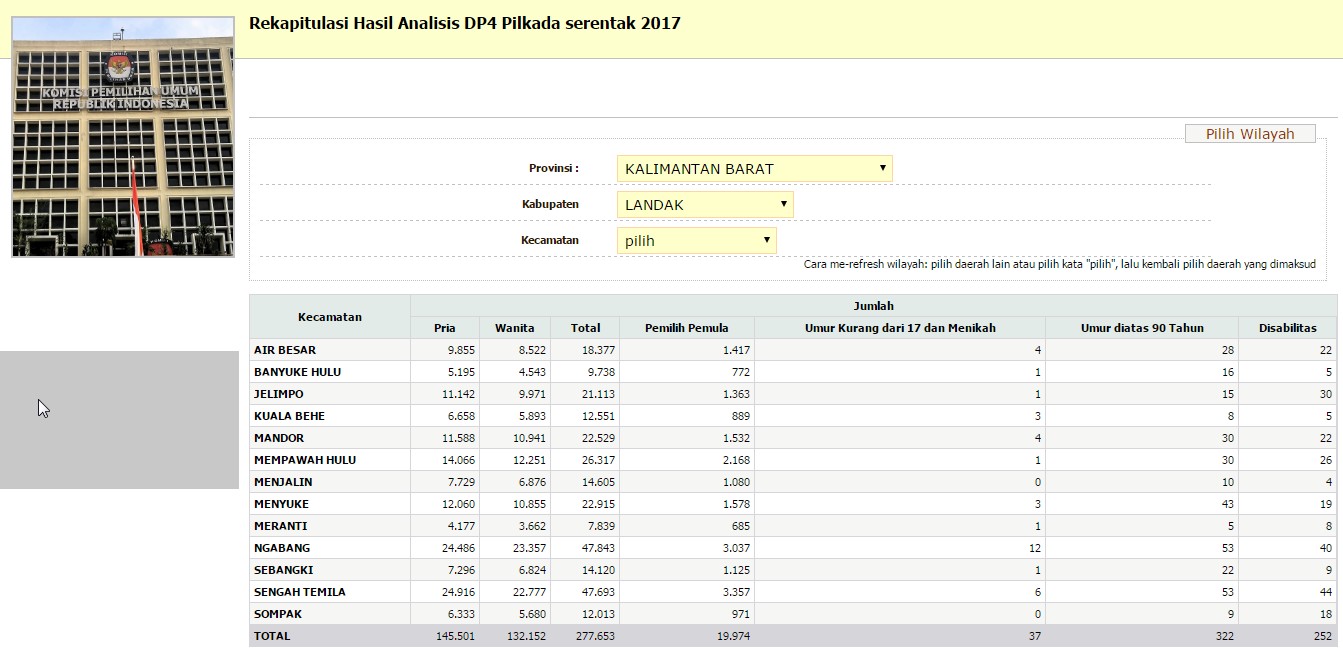Screen dimensions: 1343x654
Task: Click the Pilih Wilayah button
Action: pyautogui.click(x=1249, y=134)
